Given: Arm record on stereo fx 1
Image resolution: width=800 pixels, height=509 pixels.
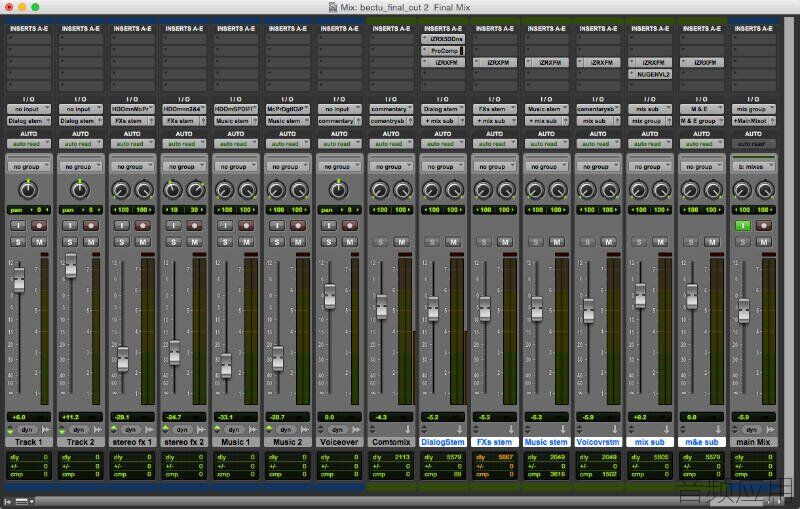Looking at the screenshot, I should [142, 225].
